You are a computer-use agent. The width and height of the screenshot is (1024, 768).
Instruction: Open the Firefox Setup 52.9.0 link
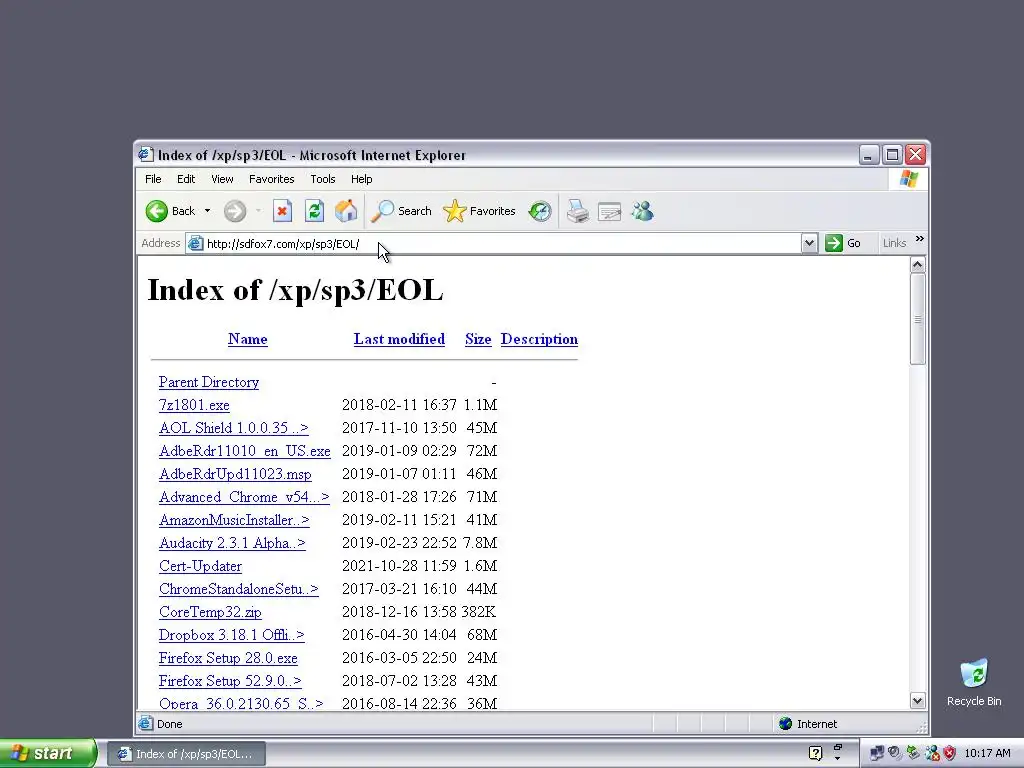pyautogui.click(x=230, y=681)
